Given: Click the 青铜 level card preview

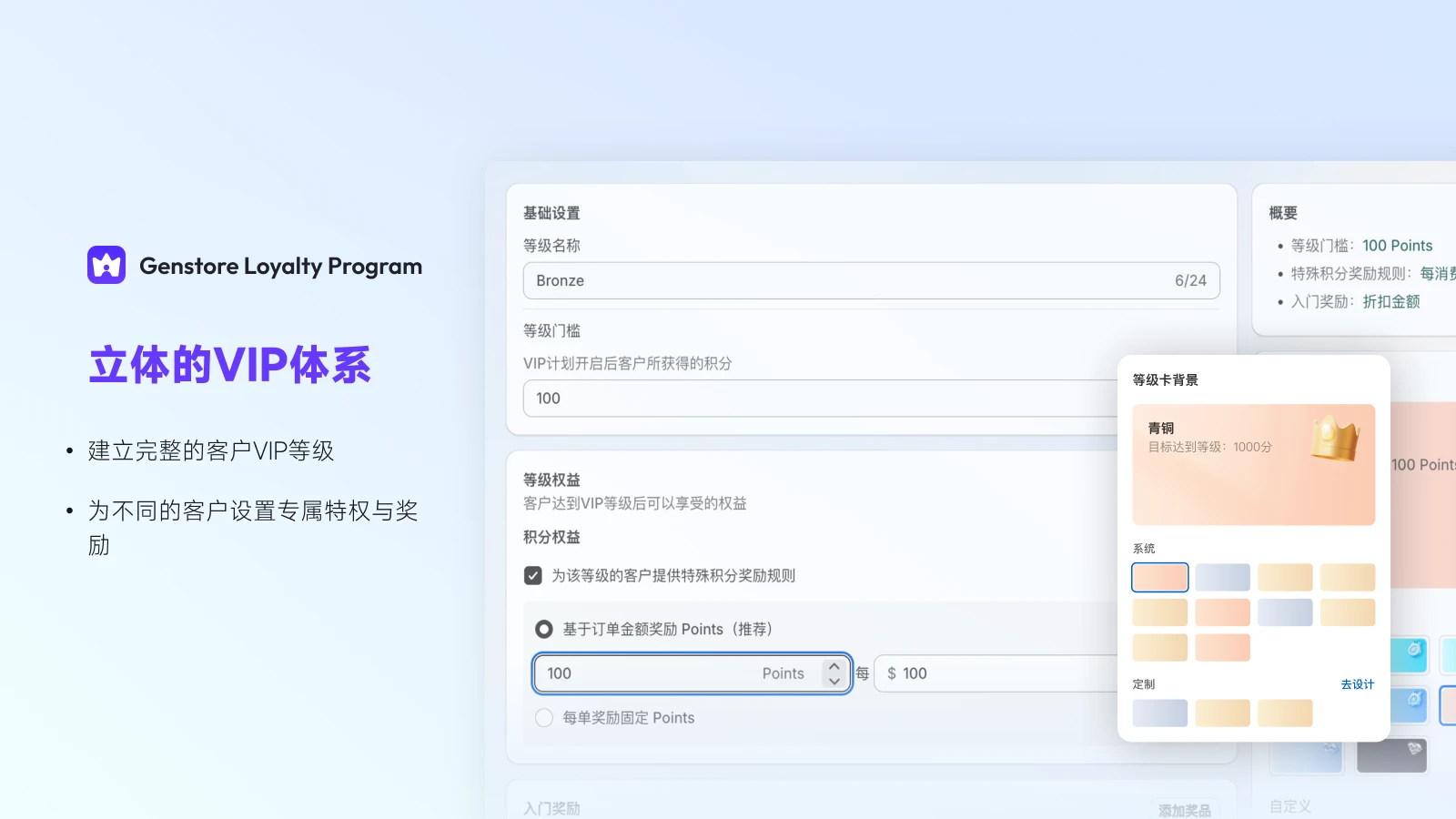Looking at the screenshot, I should (x=1253, y=464).
